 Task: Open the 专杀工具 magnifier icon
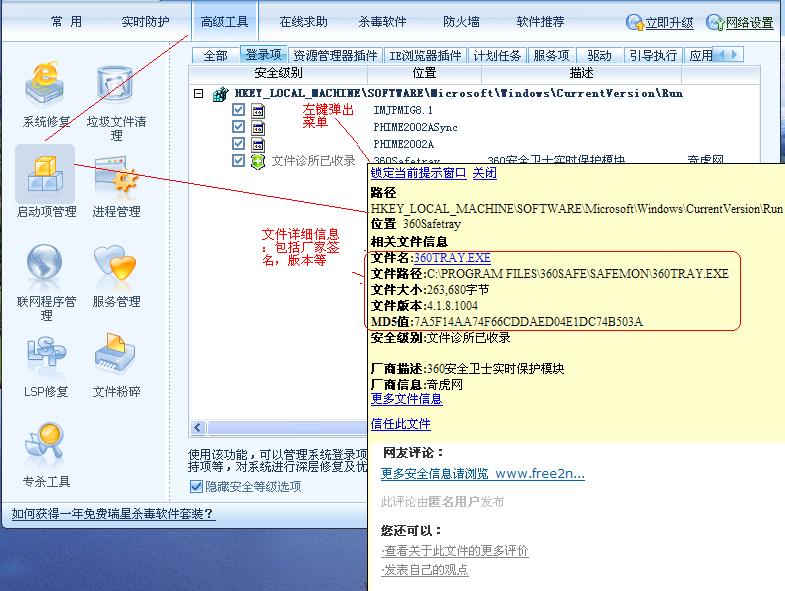point(44,443)
